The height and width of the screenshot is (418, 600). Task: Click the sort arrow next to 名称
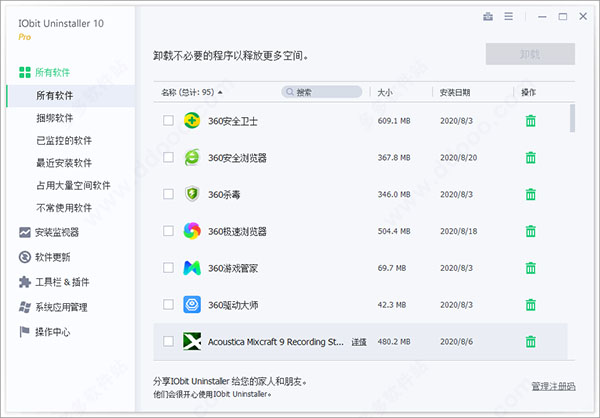tap(220, 92)
